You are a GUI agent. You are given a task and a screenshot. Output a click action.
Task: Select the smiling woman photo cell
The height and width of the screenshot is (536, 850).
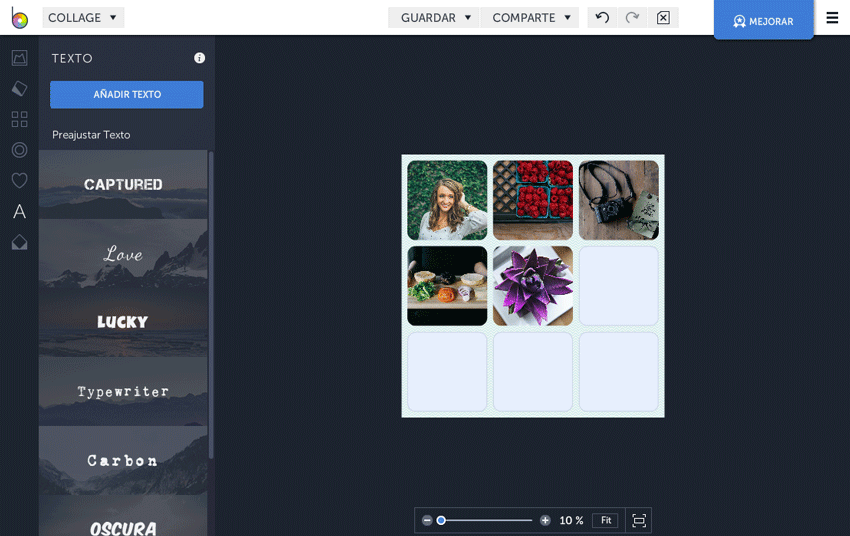447,200
